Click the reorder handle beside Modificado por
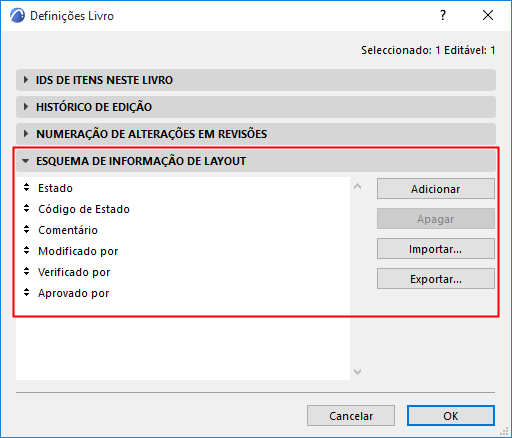Image resolution: width=512 pixels, height=438 pixels. point(27,251)
